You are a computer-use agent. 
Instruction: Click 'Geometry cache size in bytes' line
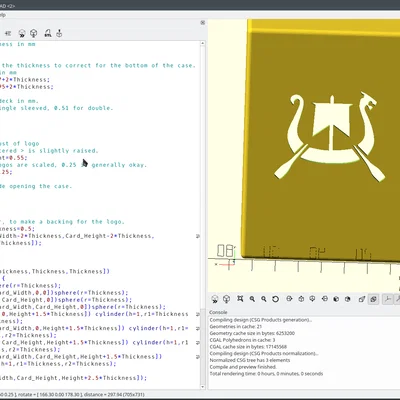pyautogui.click(x=252, y=333)
